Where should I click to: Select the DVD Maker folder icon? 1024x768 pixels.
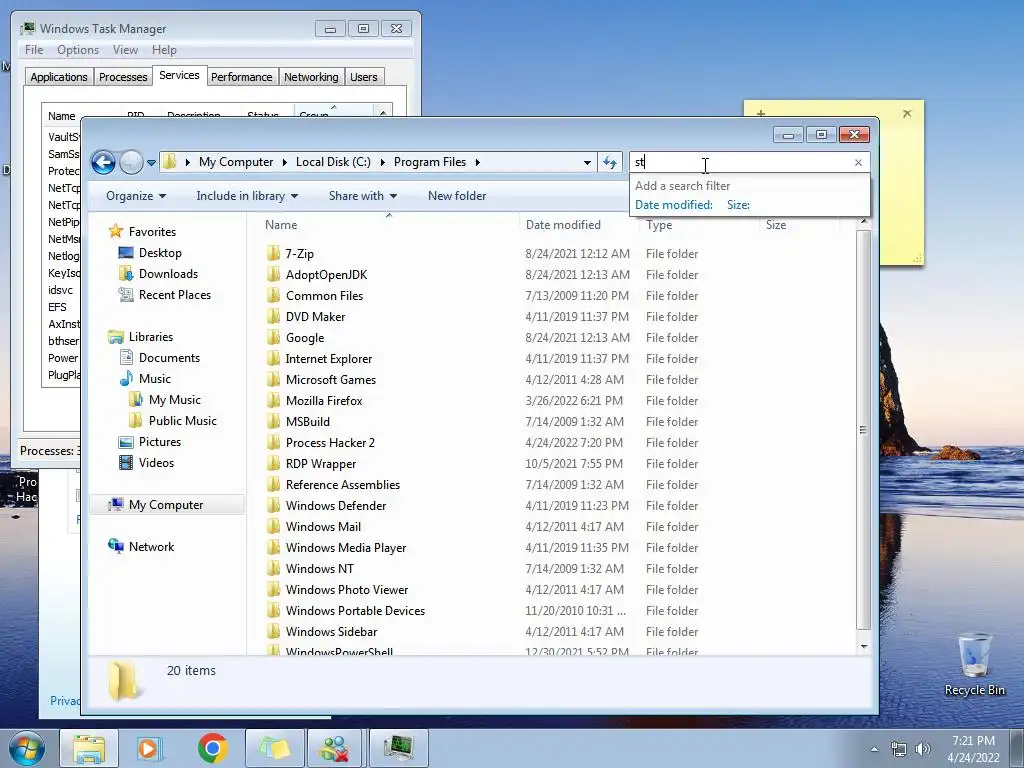[x=274, y=317]
